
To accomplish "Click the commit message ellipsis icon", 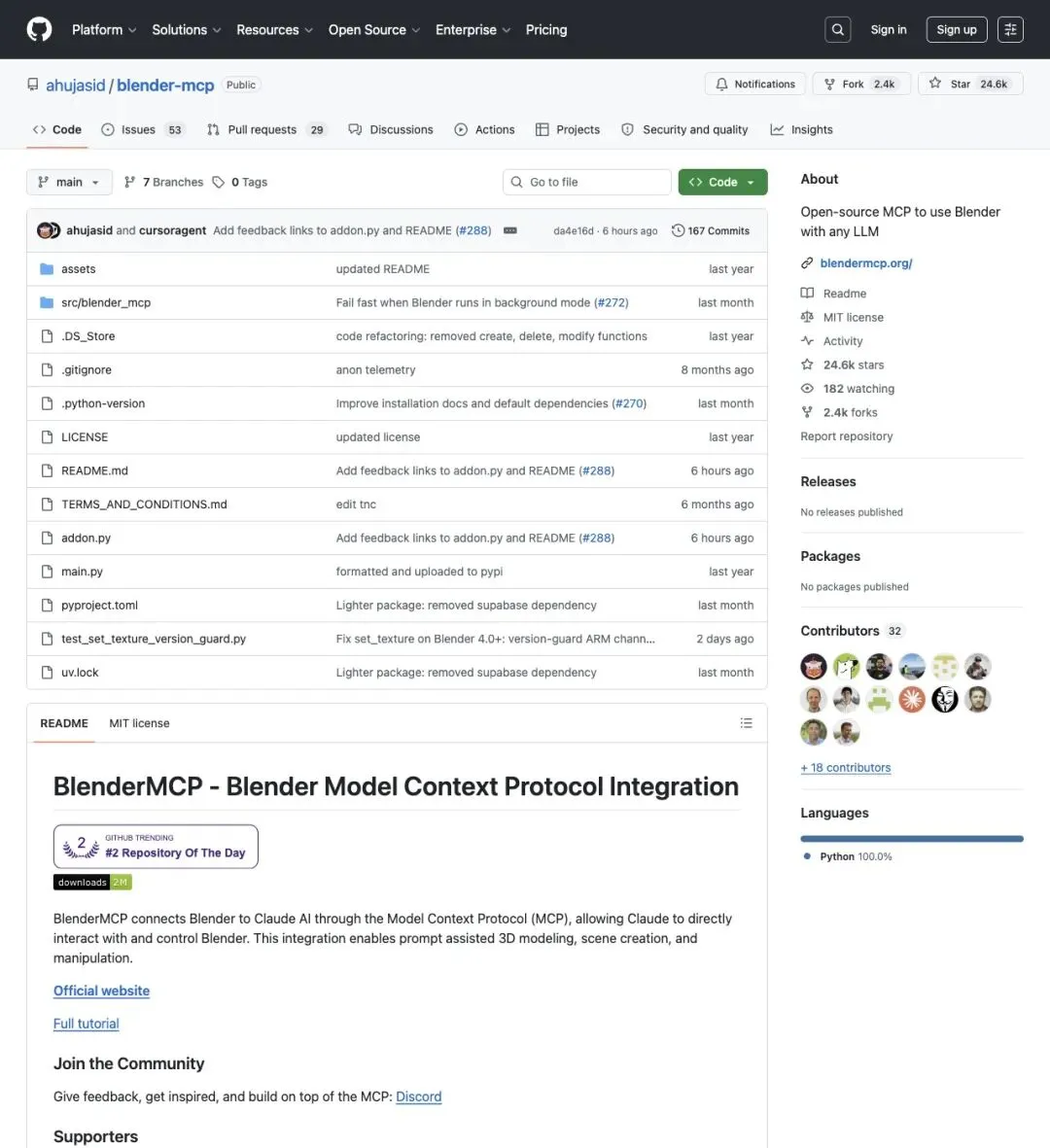I will point(510,230).
